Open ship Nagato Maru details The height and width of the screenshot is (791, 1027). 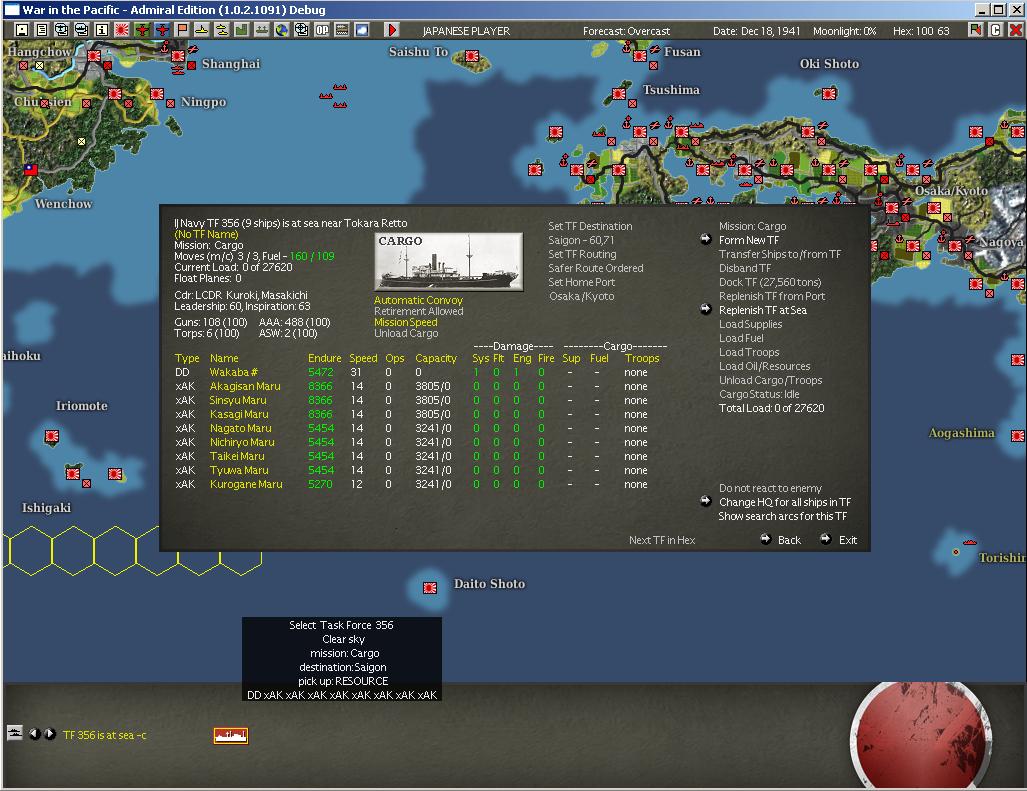click(240, 428)
